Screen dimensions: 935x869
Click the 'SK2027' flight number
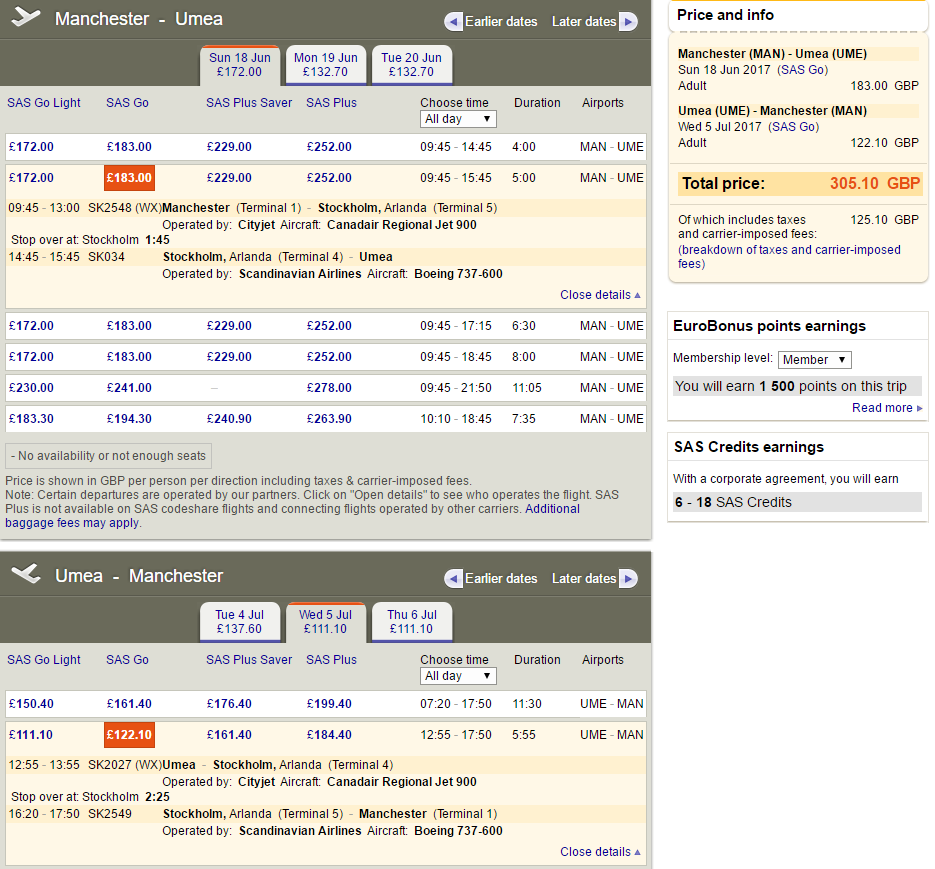(110, 765)
